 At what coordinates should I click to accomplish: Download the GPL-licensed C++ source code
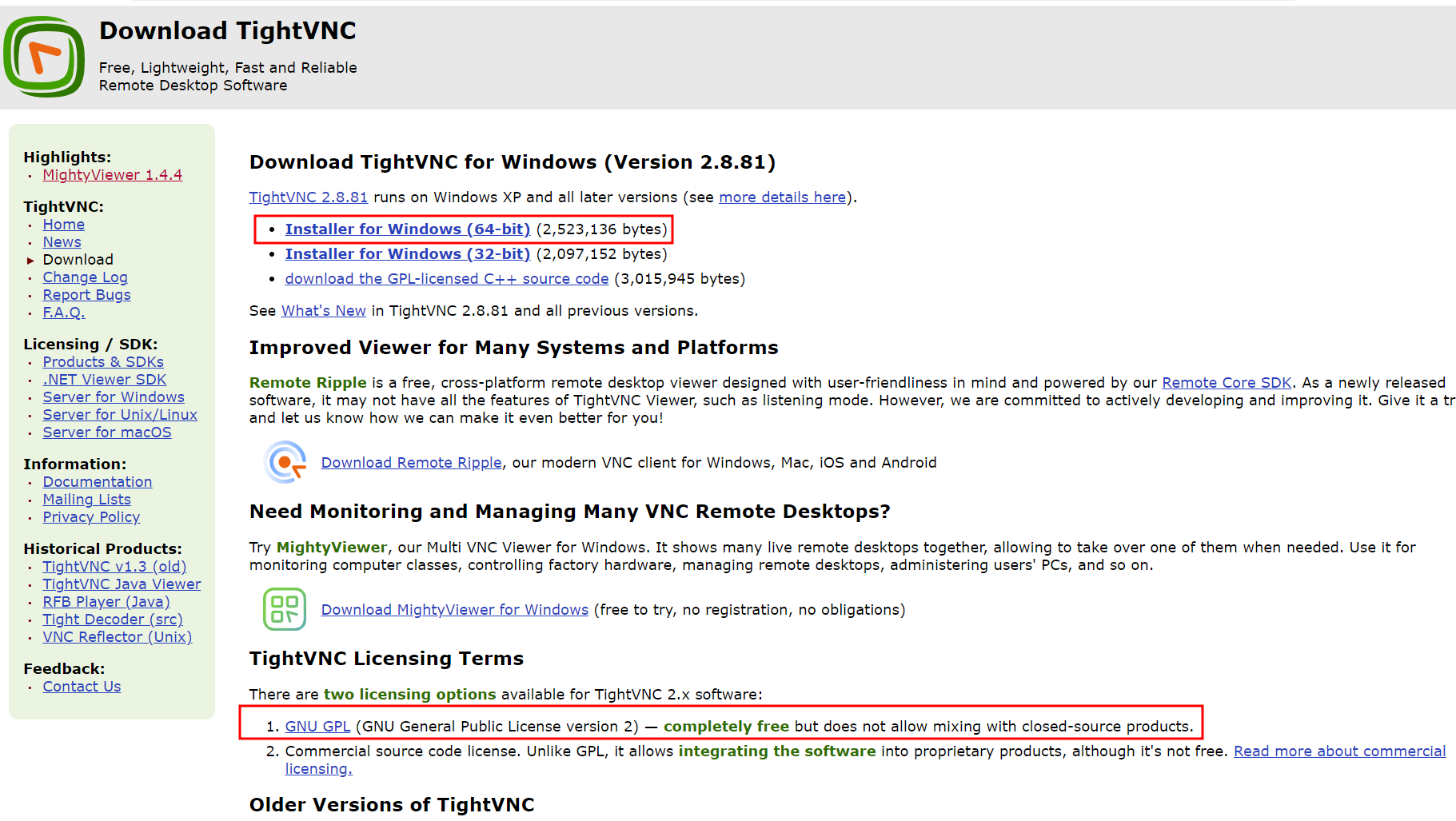pos(447,279)
